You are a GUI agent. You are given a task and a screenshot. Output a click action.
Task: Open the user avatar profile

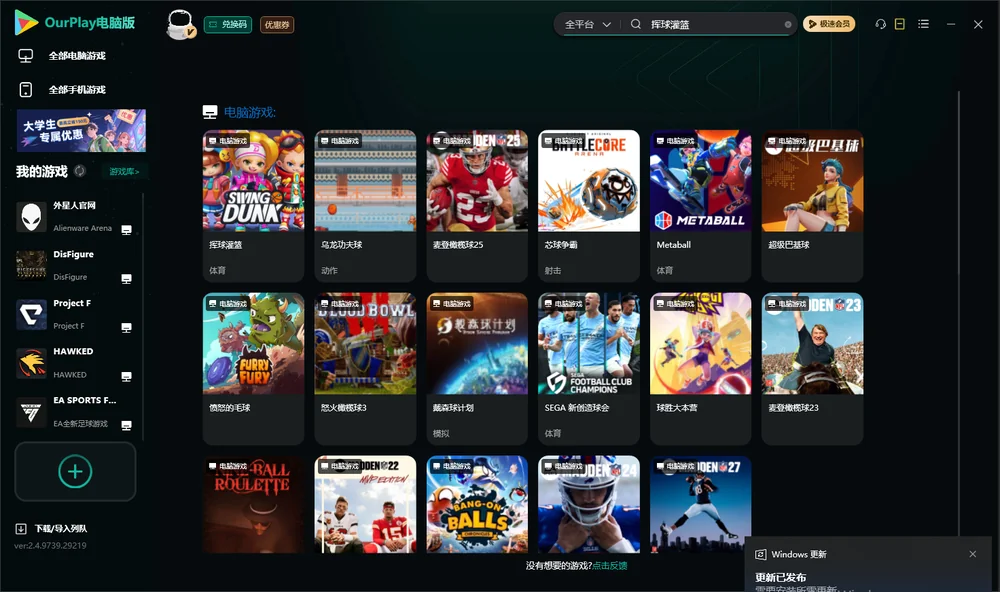click(x=180, y=24)
